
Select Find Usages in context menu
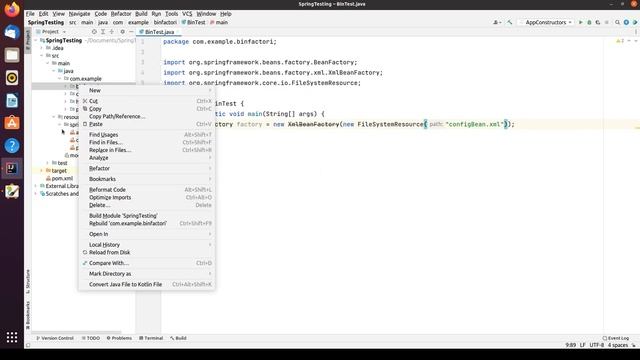pos(147,135)
